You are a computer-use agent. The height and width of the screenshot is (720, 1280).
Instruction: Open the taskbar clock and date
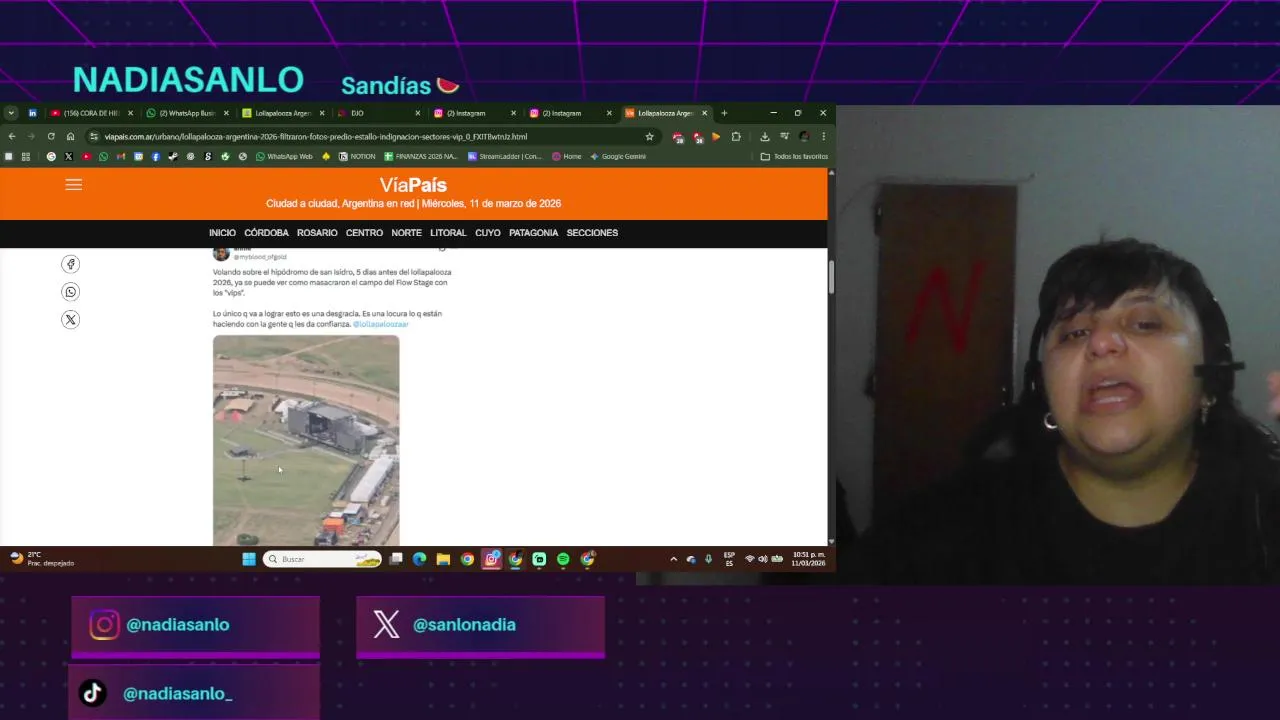tap(809, 559)
